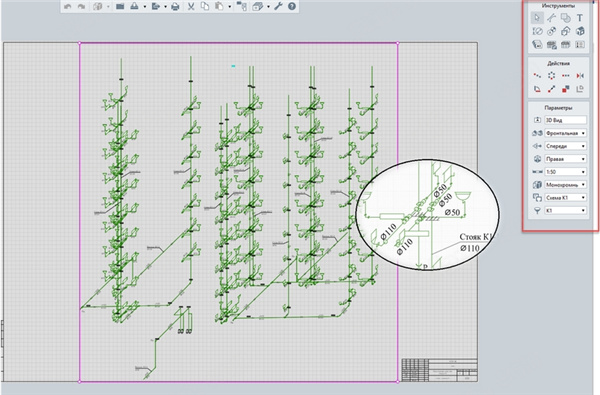Open the К1 filter dropdown

tap(566, 211)
